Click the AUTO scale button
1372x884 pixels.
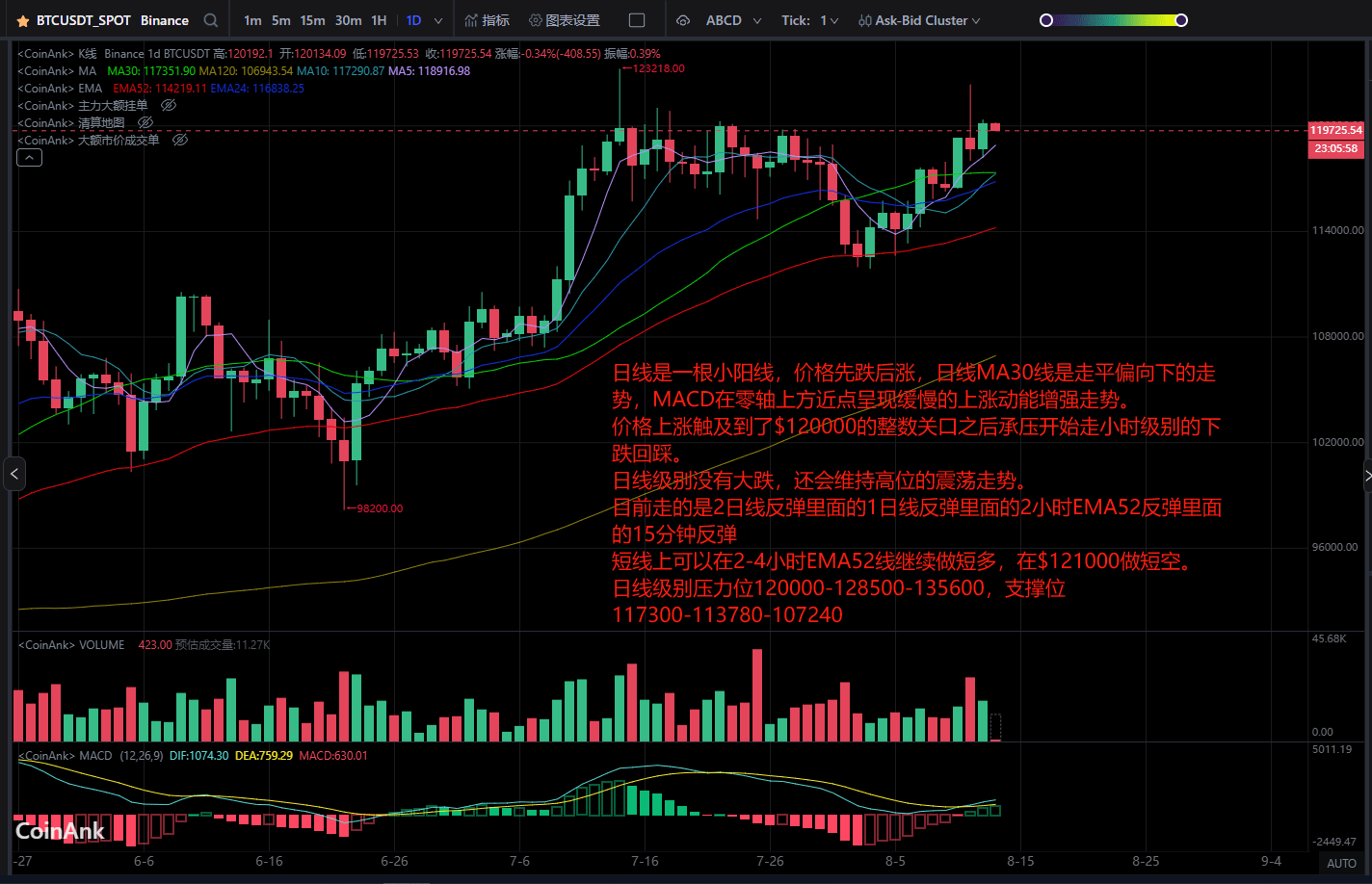point(1341,864)
